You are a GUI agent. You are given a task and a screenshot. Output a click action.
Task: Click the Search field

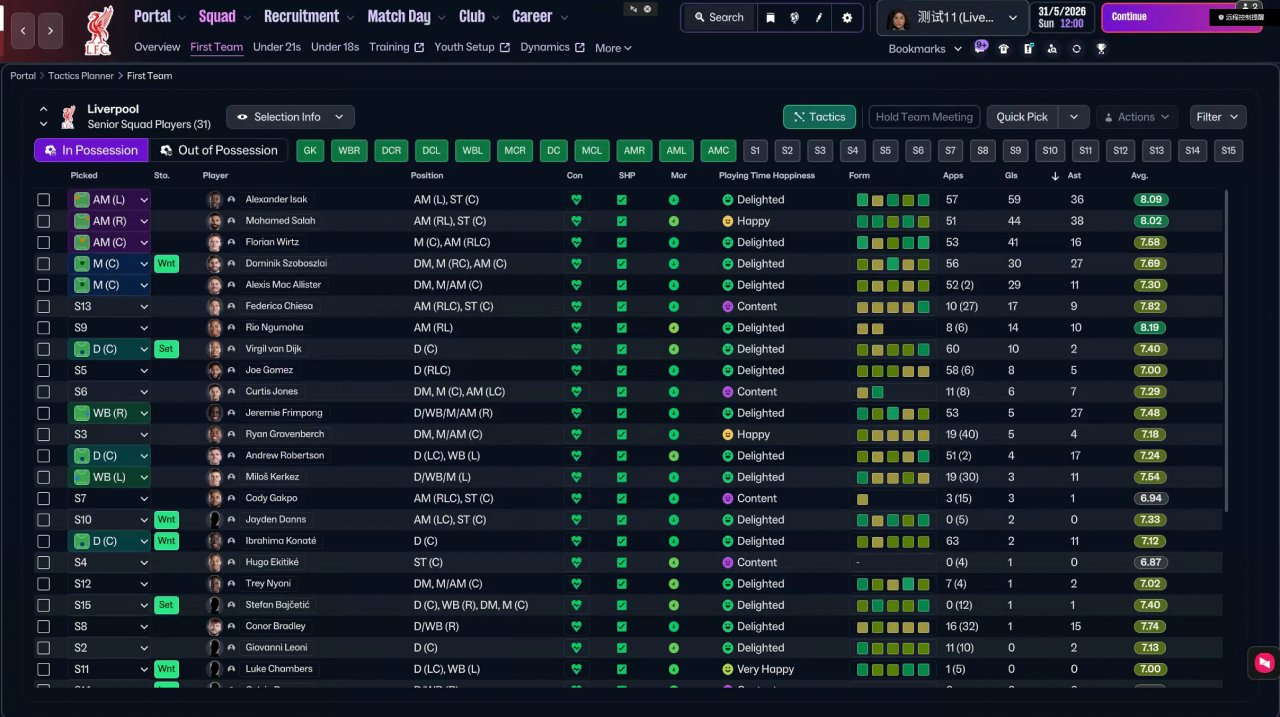coord(719,17)
